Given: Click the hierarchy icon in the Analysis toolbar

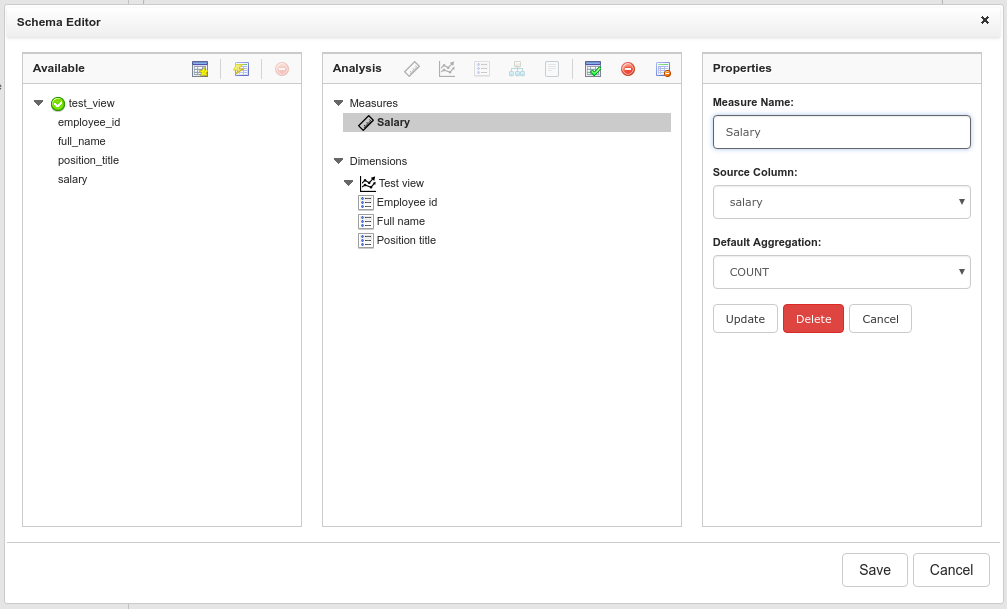Looking at the screenshot, I should pos(517,69).
